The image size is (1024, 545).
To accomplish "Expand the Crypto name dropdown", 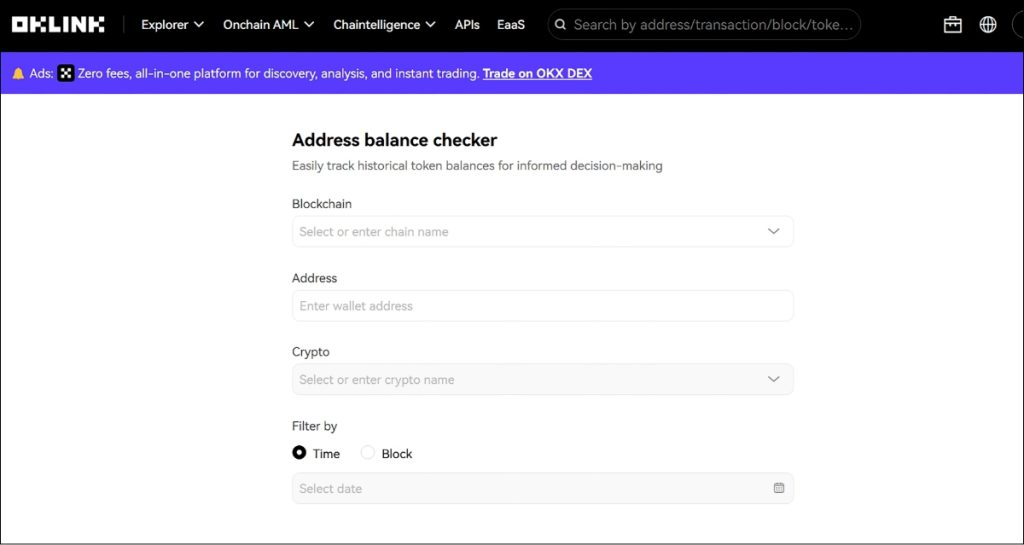I will [x=772, y=379].
